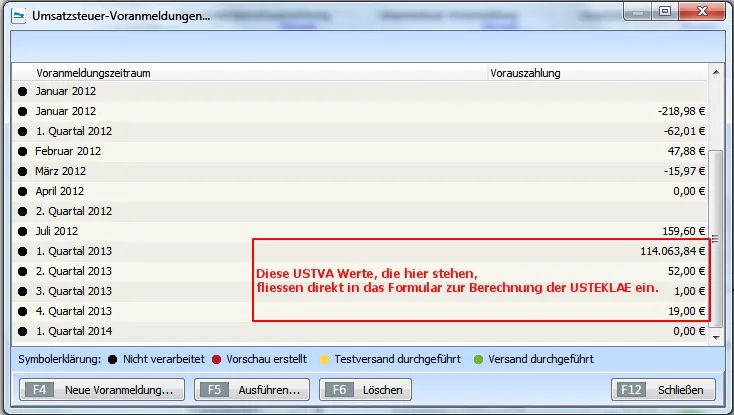Sort by Voranmeldungszeitraum column header
This screenshot has width=734, height=415.
click(260, 73)
